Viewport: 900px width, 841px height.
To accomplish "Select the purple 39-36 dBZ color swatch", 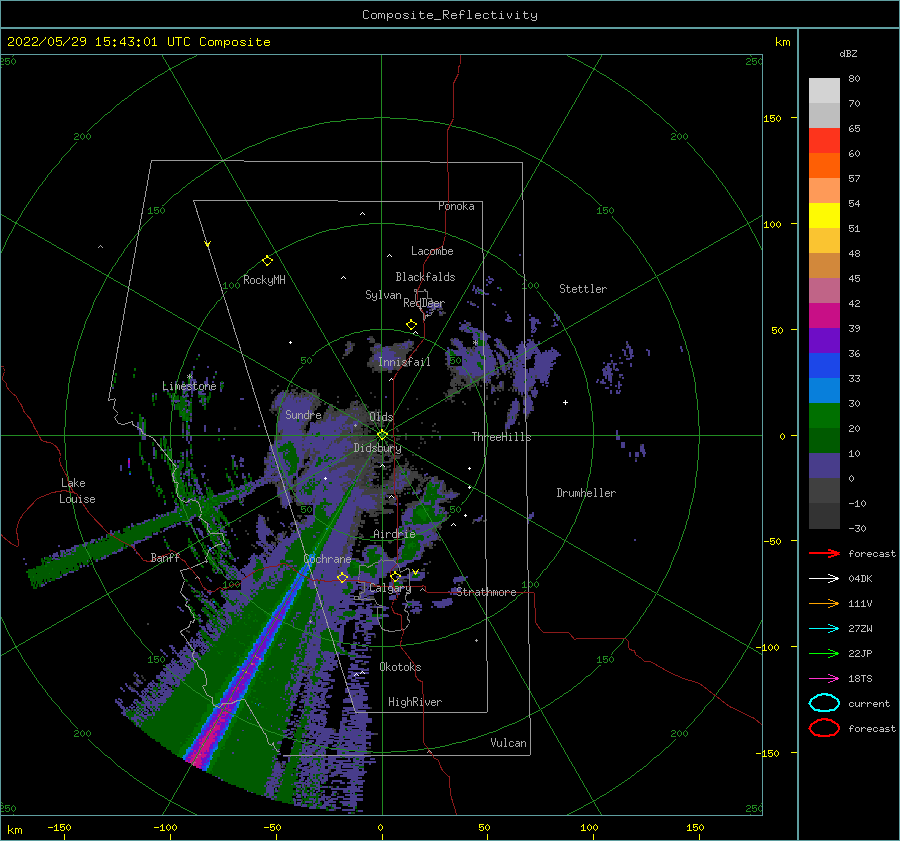I will 824,341.
